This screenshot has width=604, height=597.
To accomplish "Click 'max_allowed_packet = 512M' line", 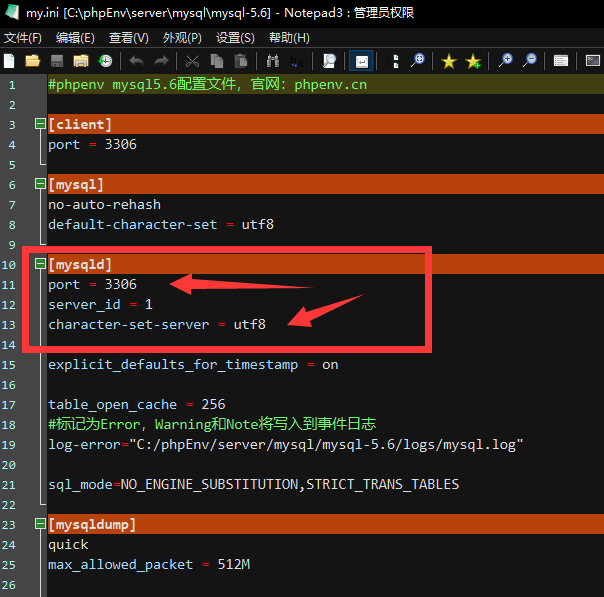I will click(x=149, y=565).
